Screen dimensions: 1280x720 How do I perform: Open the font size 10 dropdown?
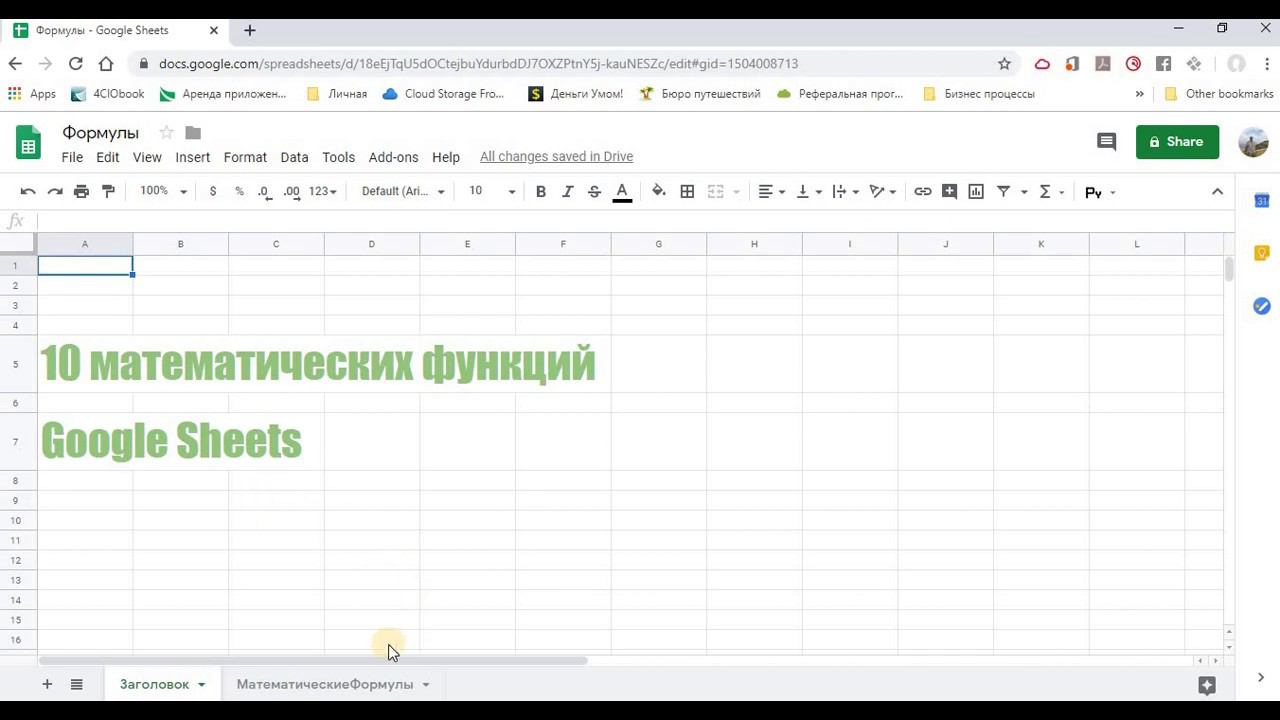click(492, 191)
